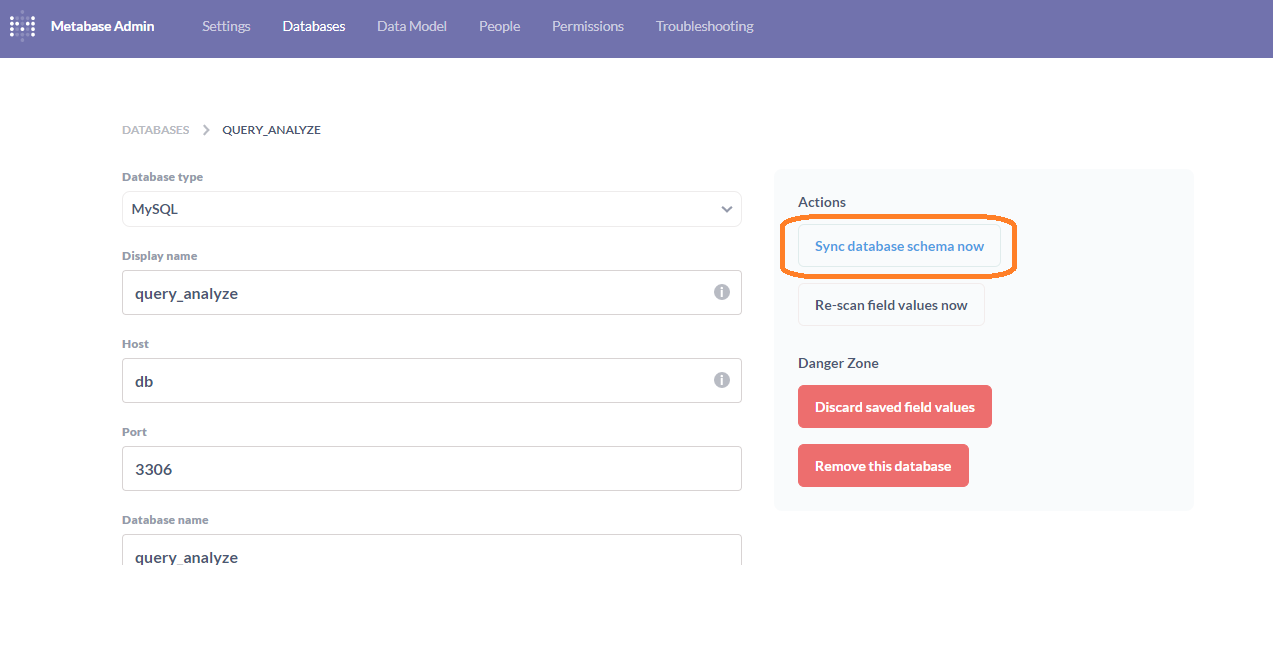Open the Troubleshooting tab
Image resolution: width=1273 pixels, height=648 pixels.
pyautogui.click(x=705, y=26)
